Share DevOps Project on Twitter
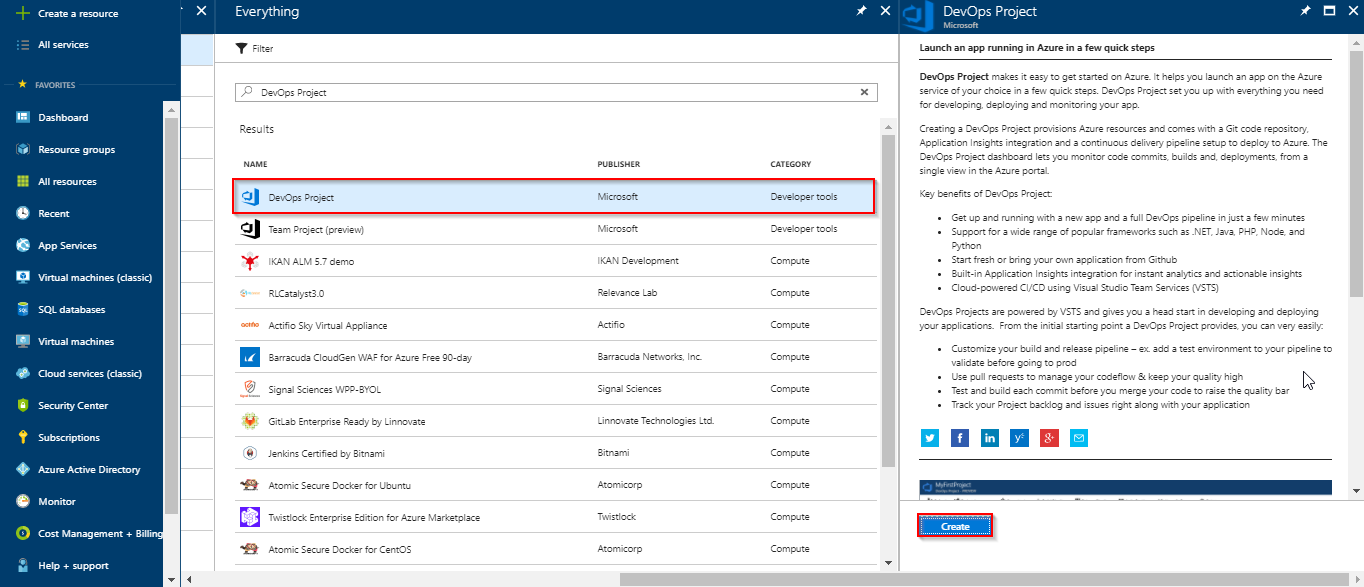The width and height of the screenshot is (1364, 587). point(930,438)
